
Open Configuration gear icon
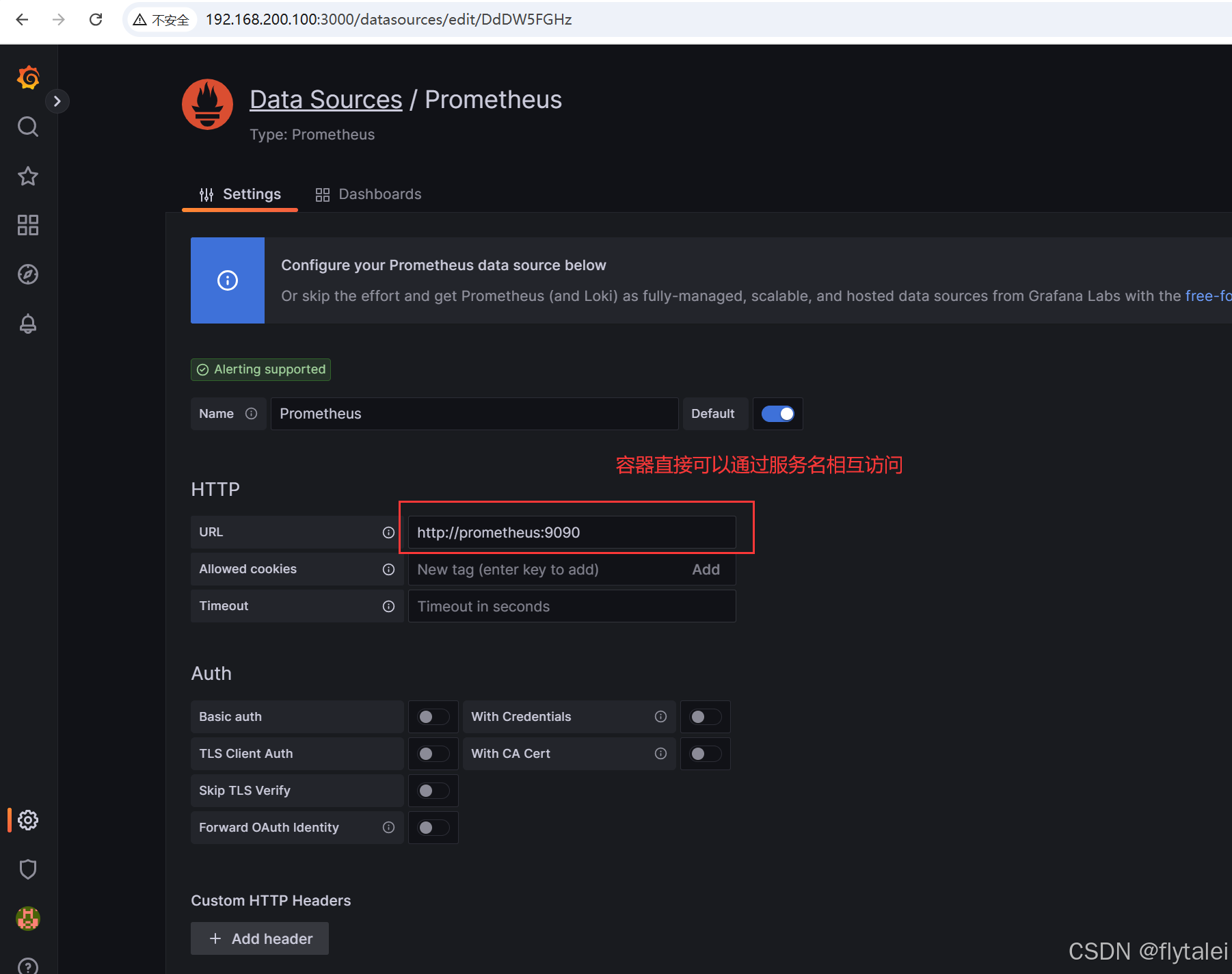click(x=28, y=820)
